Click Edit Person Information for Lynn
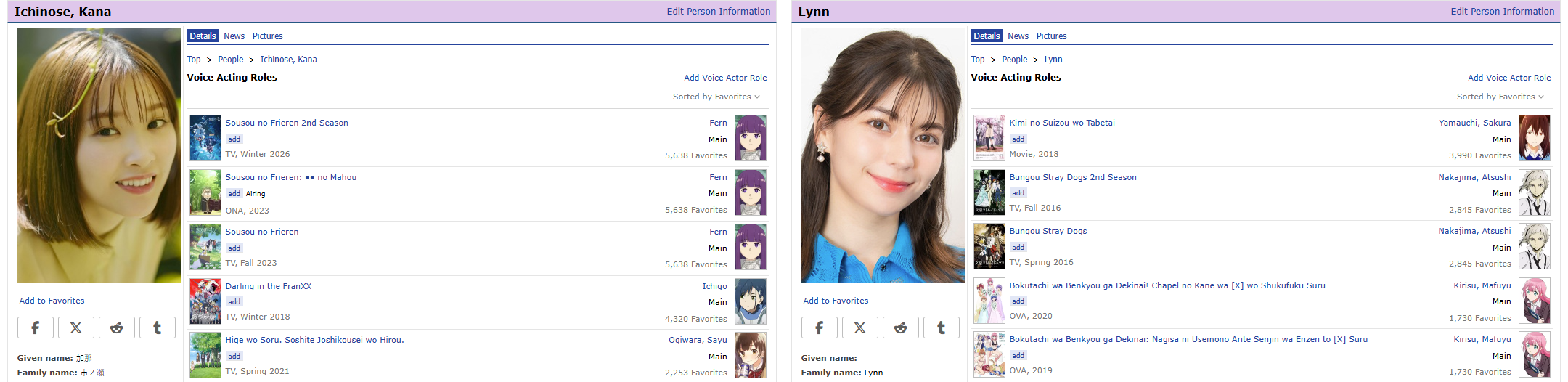 (1503, 11)
